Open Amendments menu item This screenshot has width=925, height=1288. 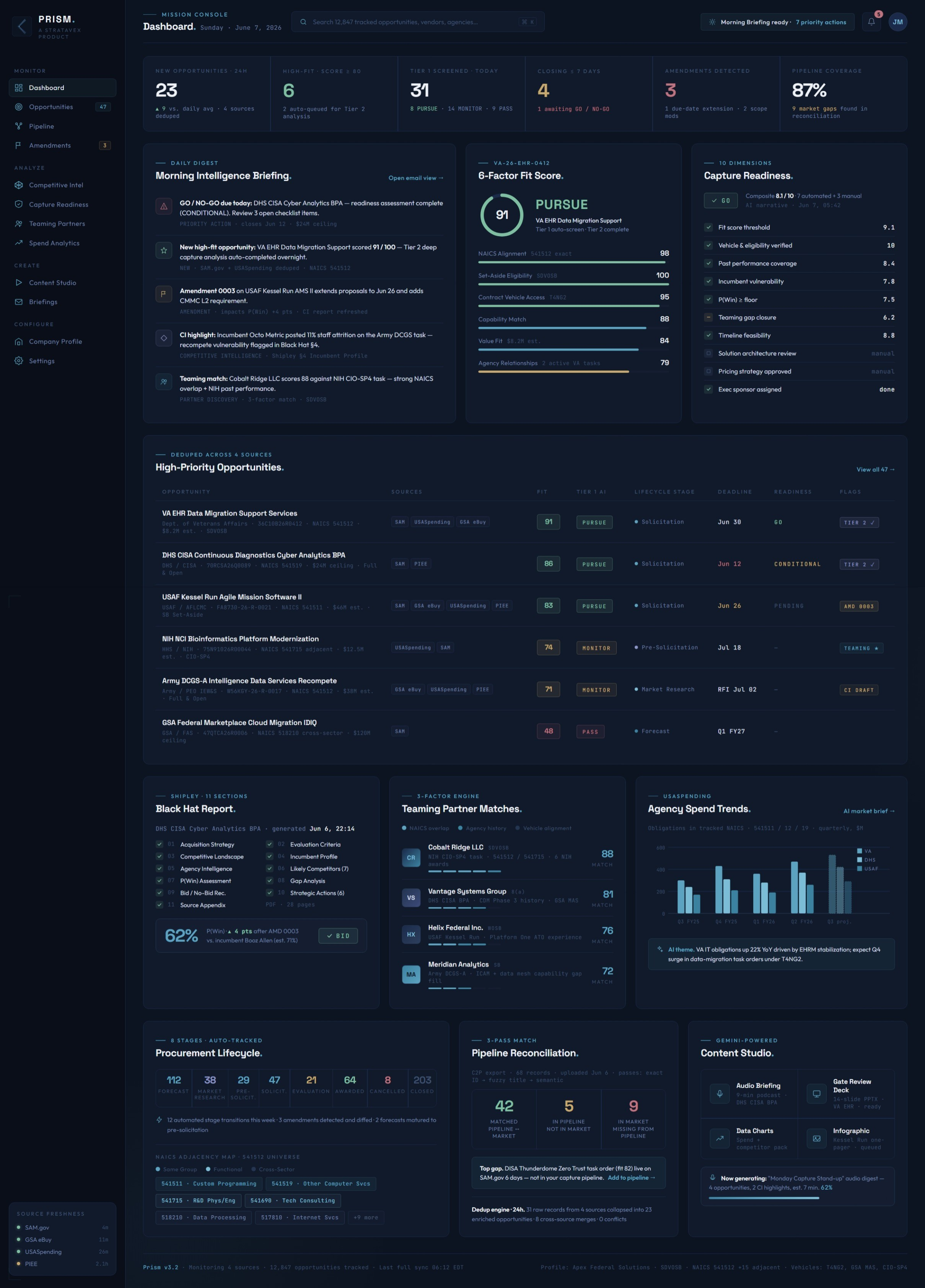[x=62, y=145]
